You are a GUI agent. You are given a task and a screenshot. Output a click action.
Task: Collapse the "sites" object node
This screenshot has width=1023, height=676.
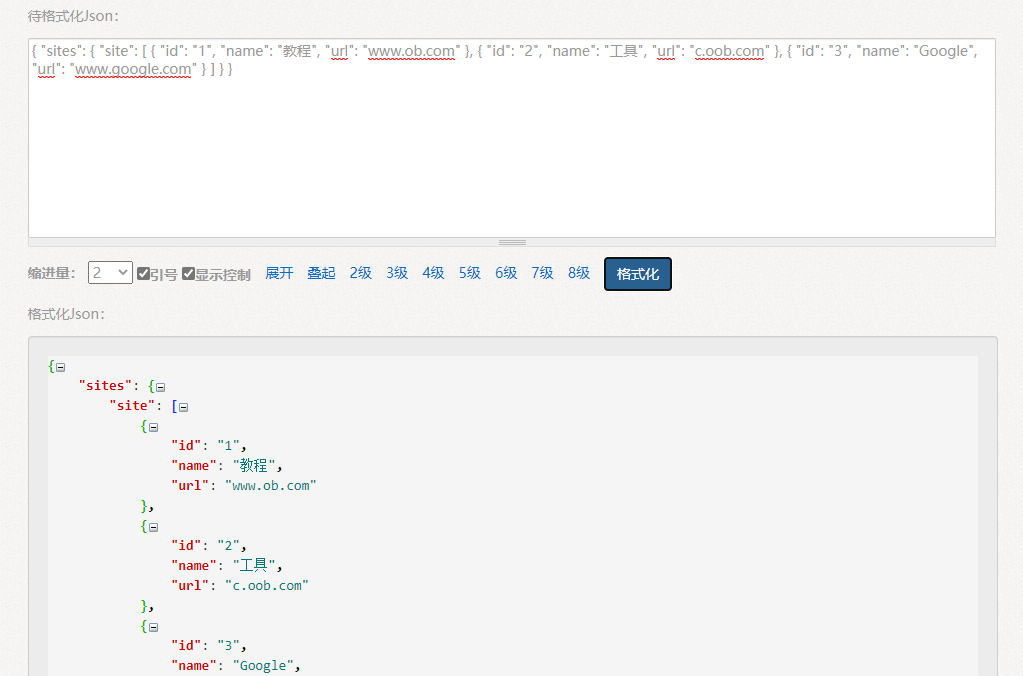tap(160, 387)
